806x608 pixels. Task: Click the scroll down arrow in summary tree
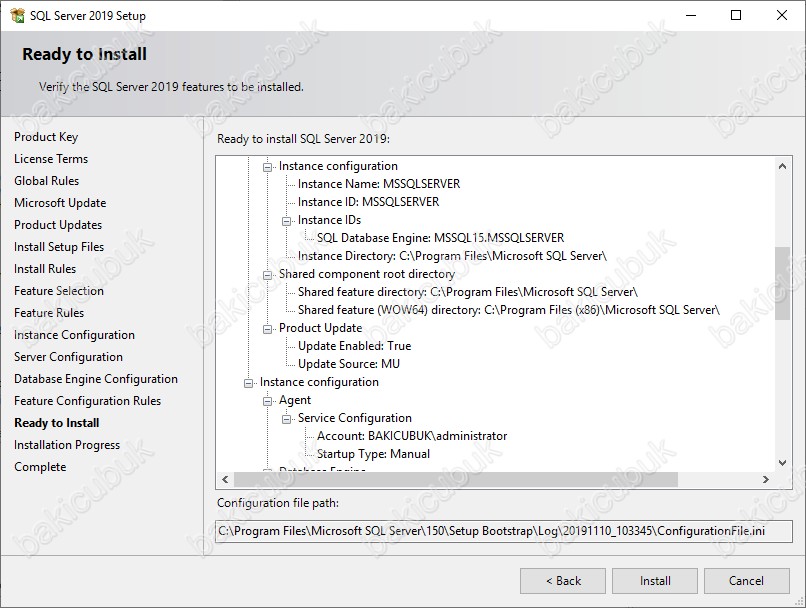click(x=782, y=463)
